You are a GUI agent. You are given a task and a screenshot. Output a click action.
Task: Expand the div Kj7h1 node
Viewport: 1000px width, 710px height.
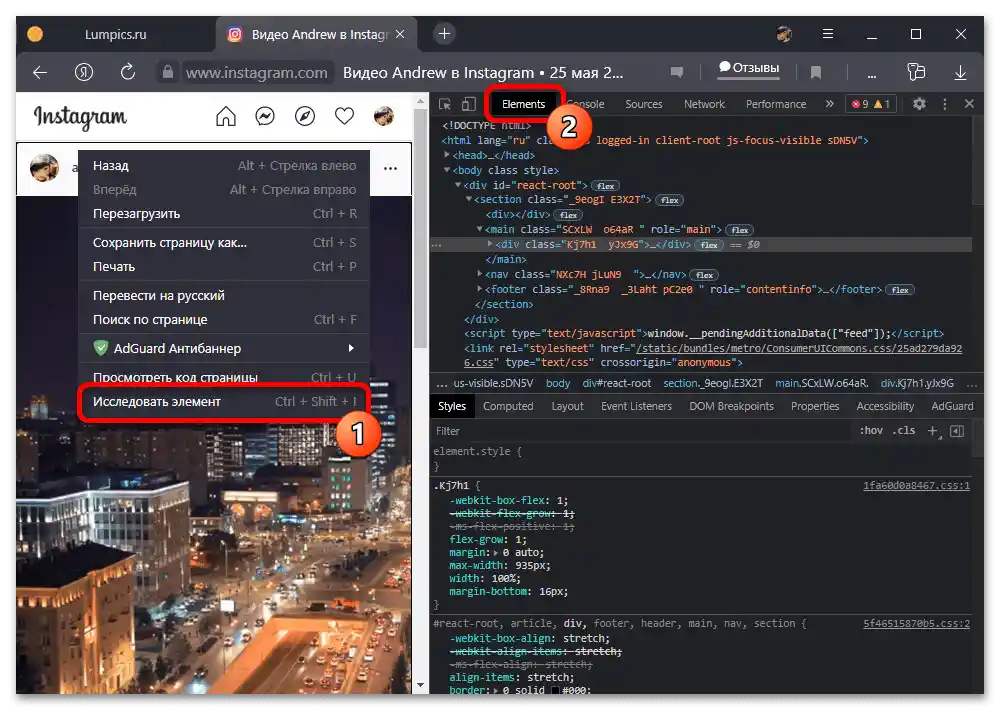point(490,244)
